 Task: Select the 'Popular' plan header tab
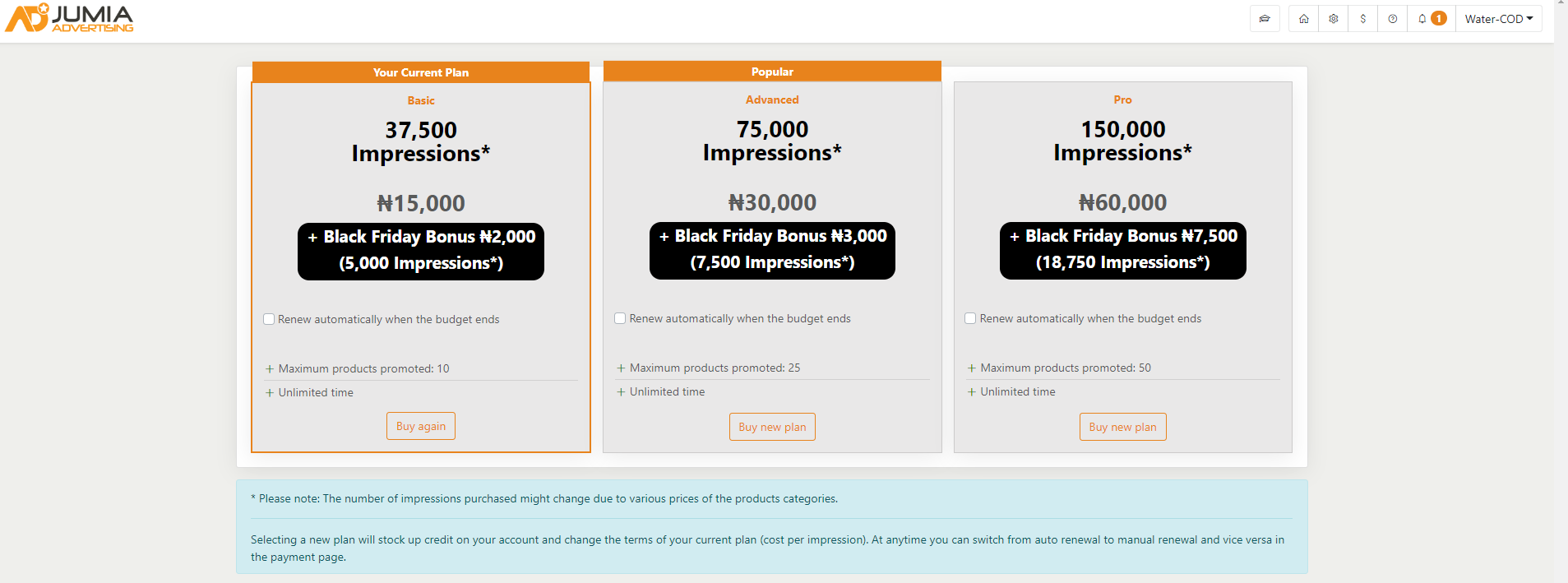tap(772, 72)
